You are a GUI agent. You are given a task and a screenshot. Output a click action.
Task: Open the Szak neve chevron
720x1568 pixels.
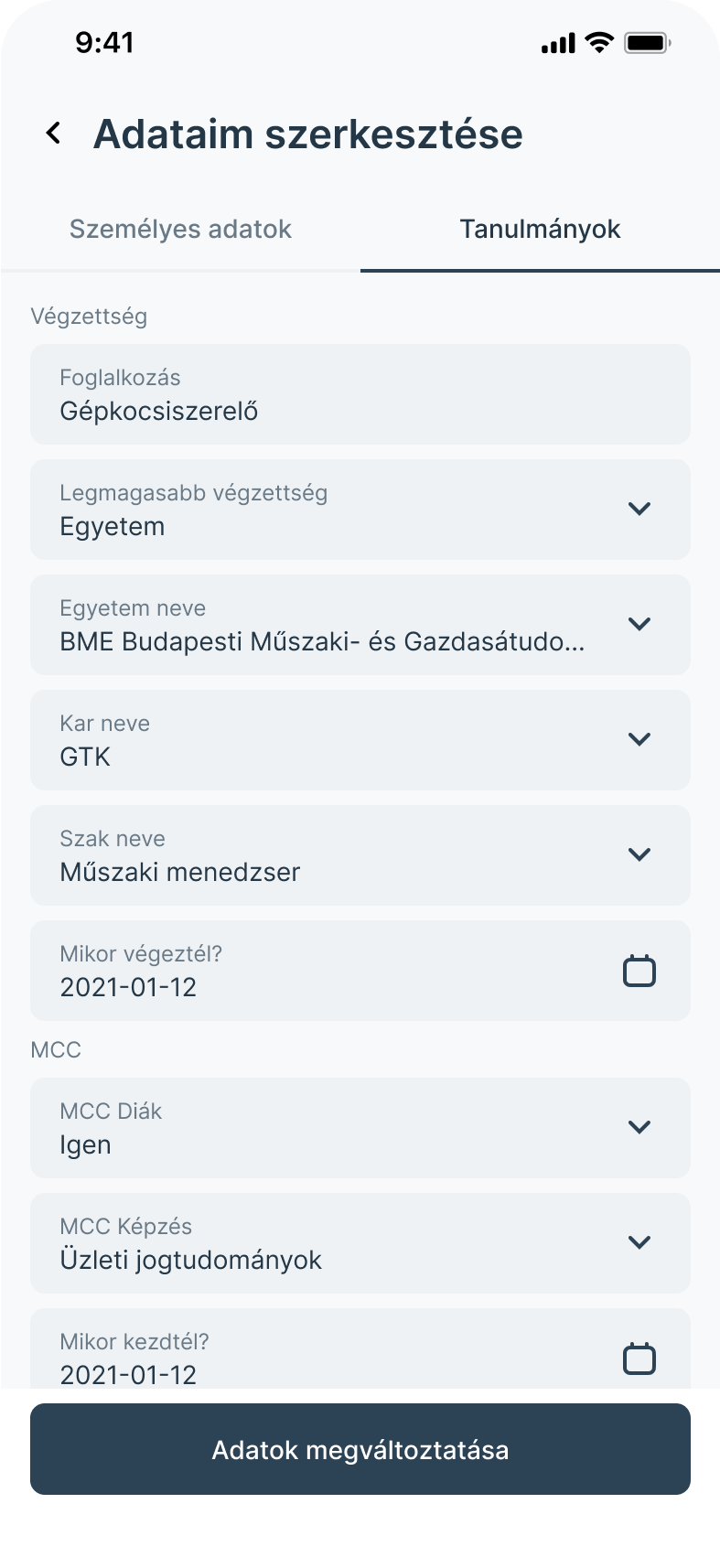tap(639, 854)
